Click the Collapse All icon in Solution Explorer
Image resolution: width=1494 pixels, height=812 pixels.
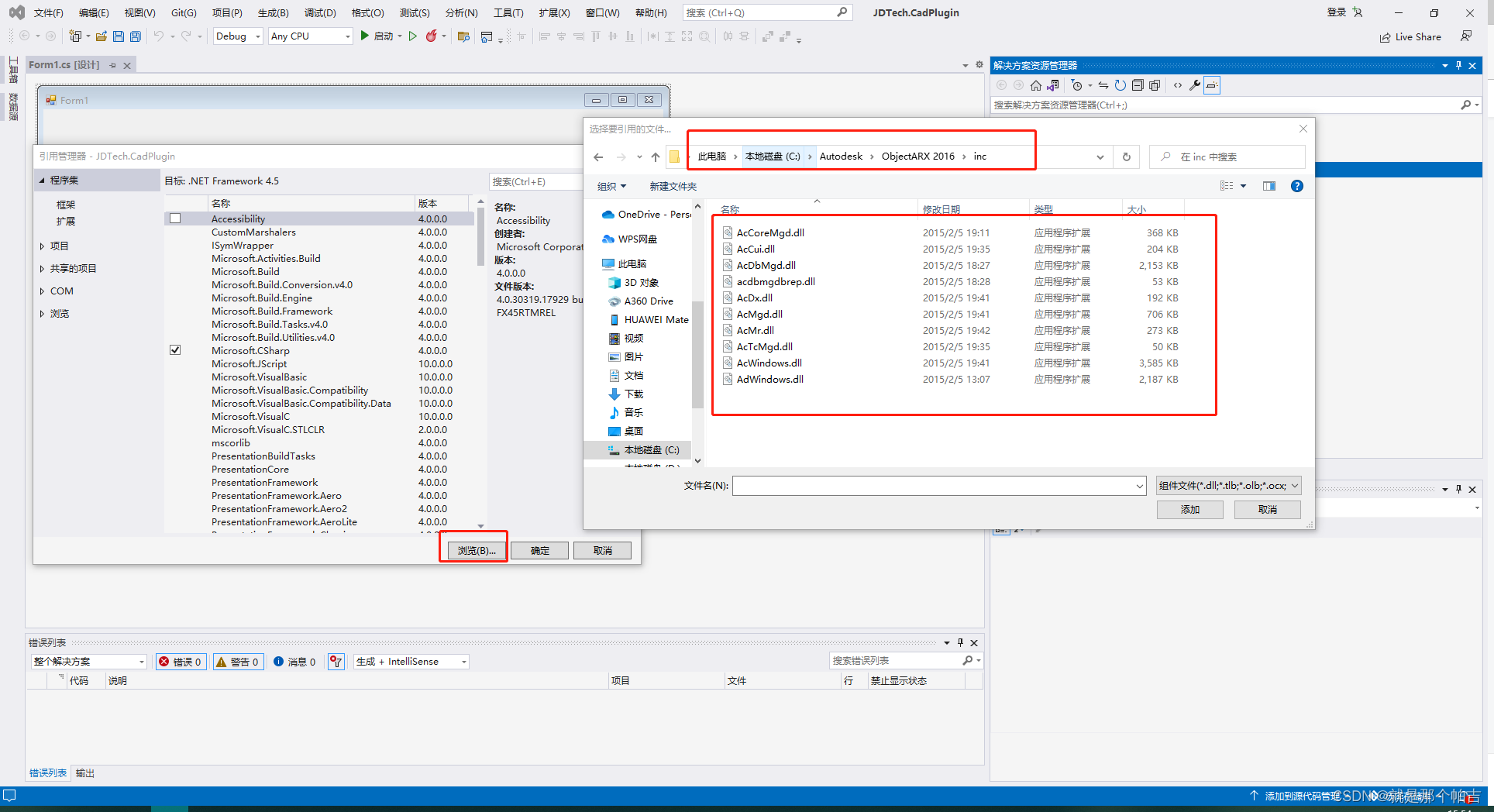[1138, 85]
